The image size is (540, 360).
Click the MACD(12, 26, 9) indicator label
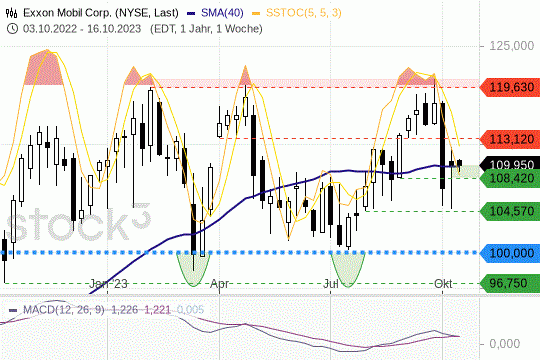64,310
